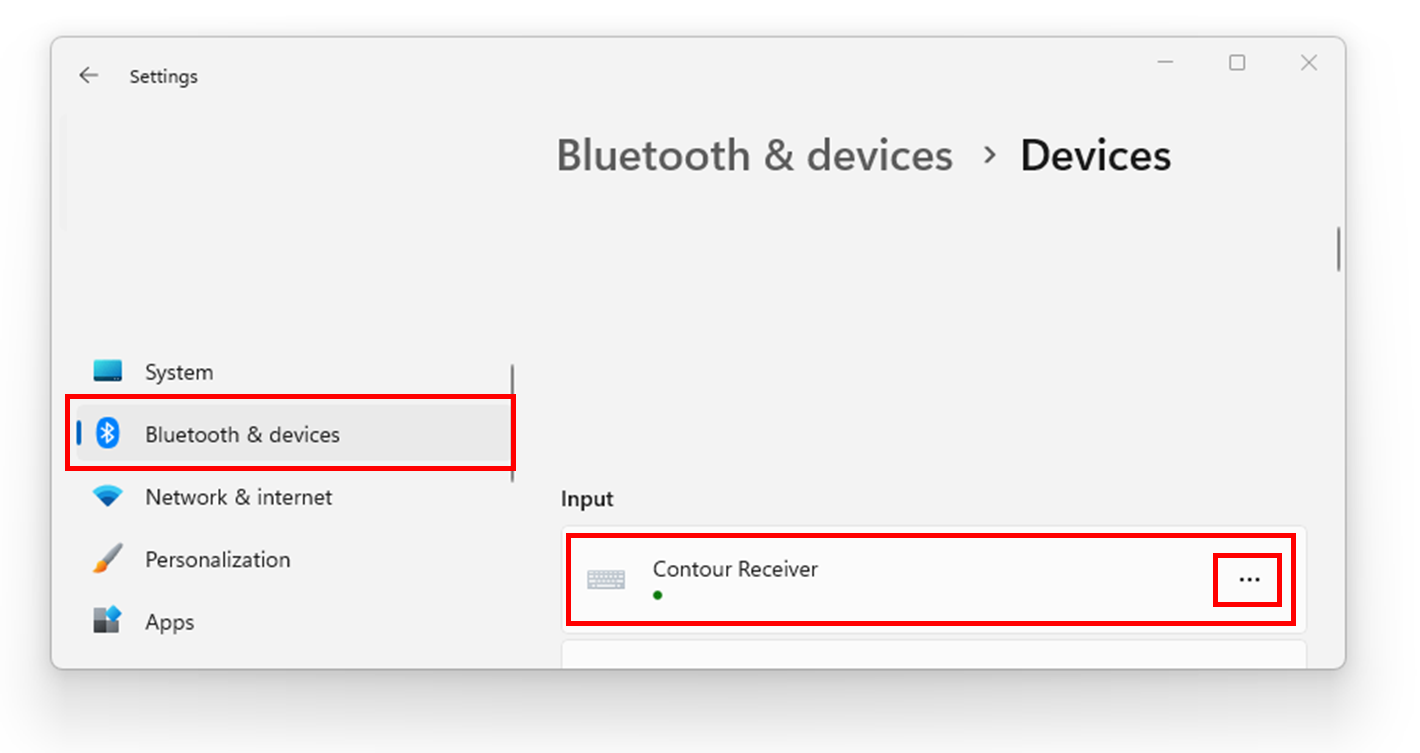Select the Contour Receiver device name

pyautogui.click(x=735, y=569)
